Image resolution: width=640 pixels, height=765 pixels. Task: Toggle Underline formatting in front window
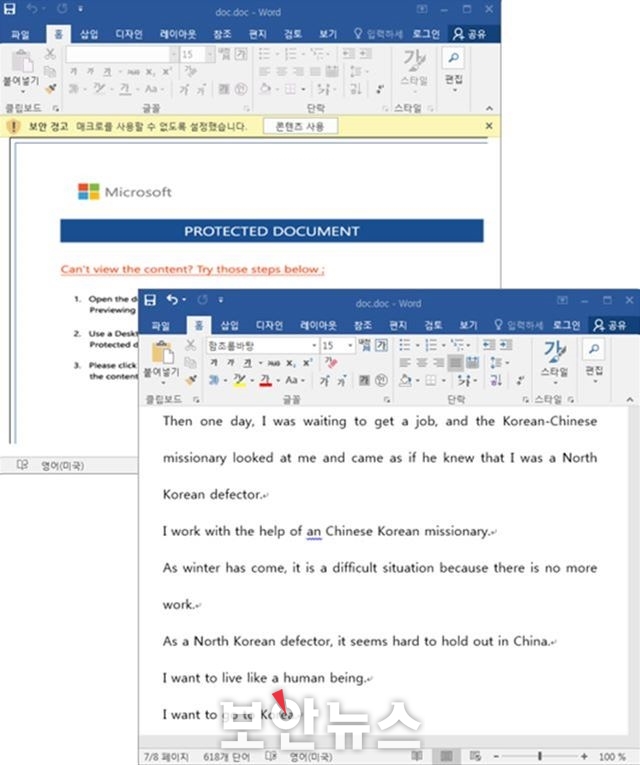click(247, 362)
